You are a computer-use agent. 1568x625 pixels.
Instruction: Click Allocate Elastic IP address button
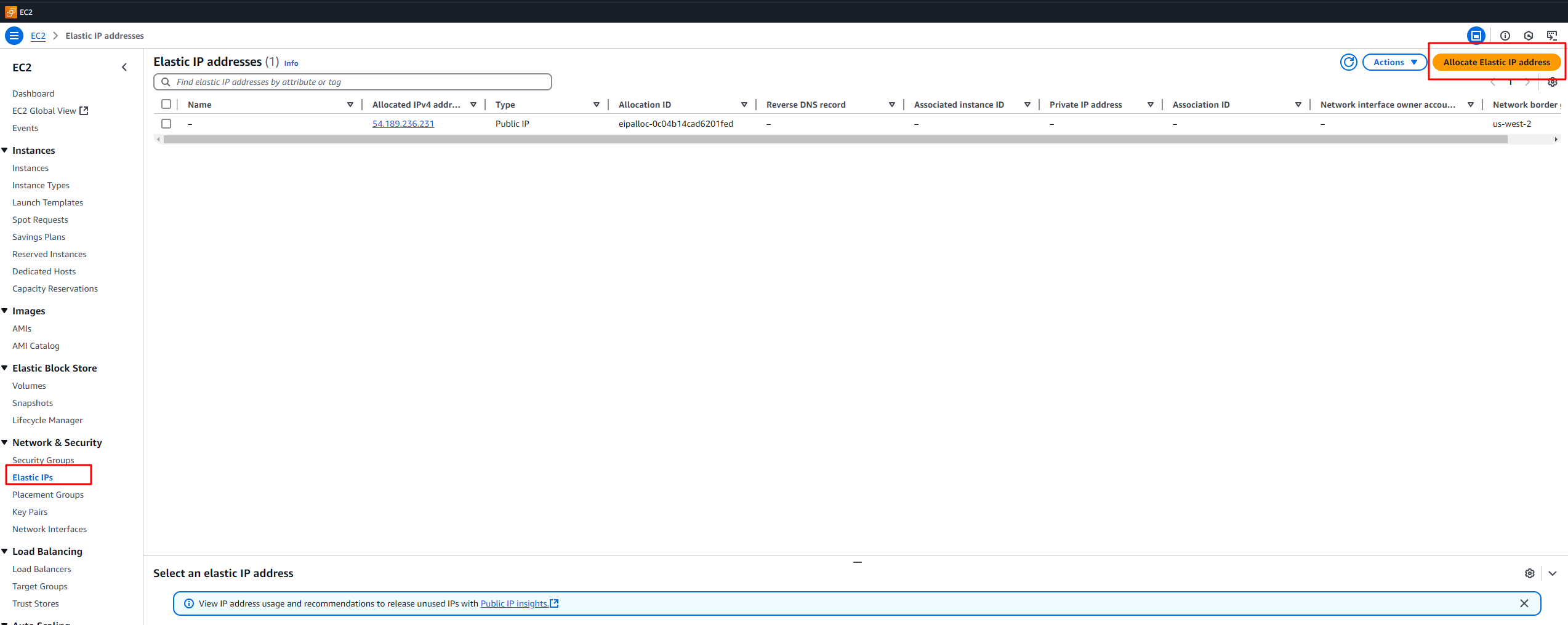(x=1497, y=62)
